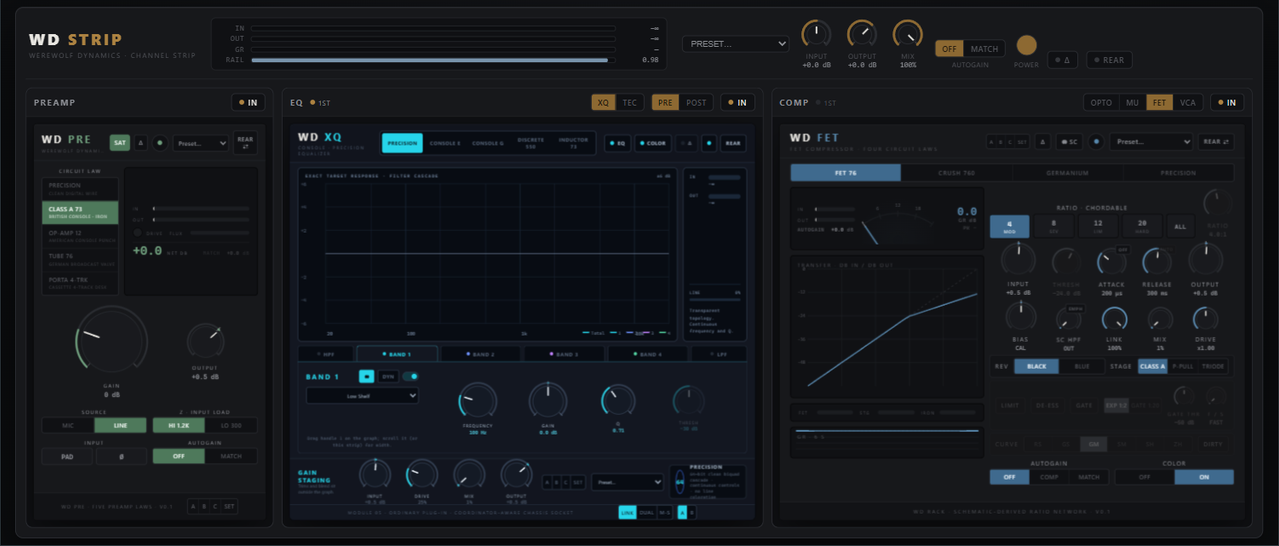Screen dimensions: 1279x546
Task: Click the compressor OUTPUT knob
Action: (1205, 260)
